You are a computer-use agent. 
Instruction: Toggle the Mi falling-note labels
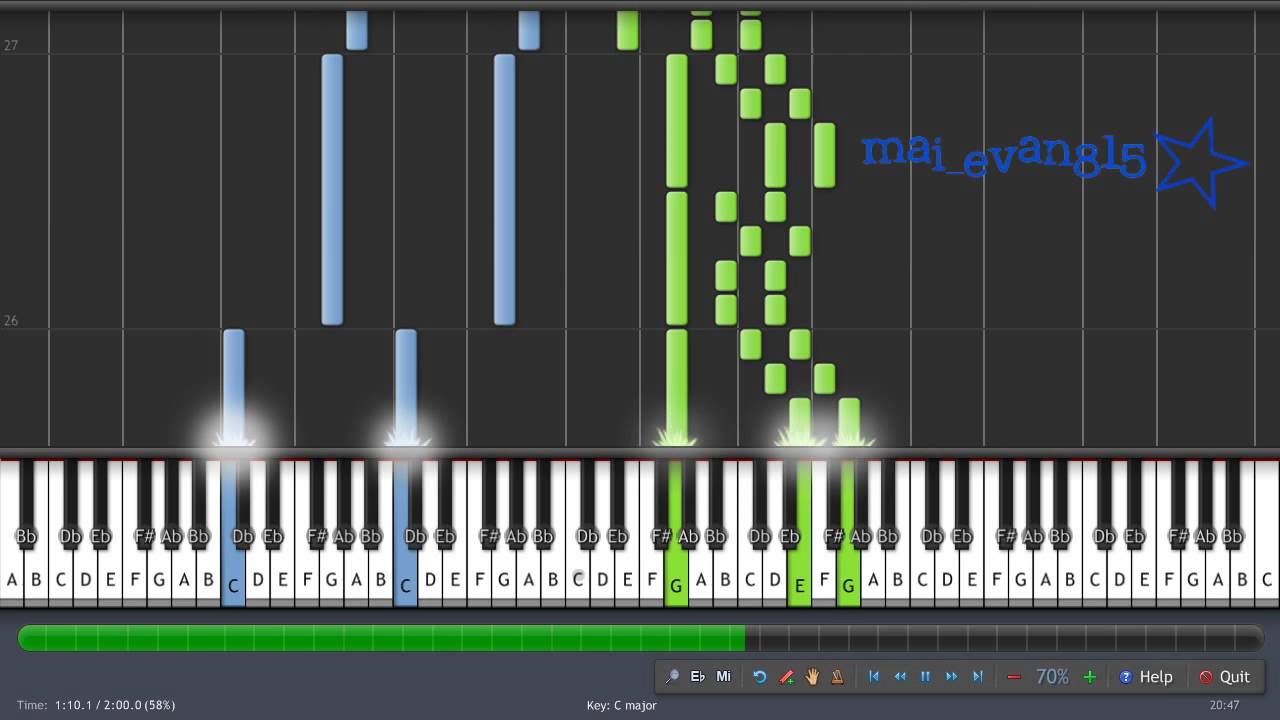[723, 677]
